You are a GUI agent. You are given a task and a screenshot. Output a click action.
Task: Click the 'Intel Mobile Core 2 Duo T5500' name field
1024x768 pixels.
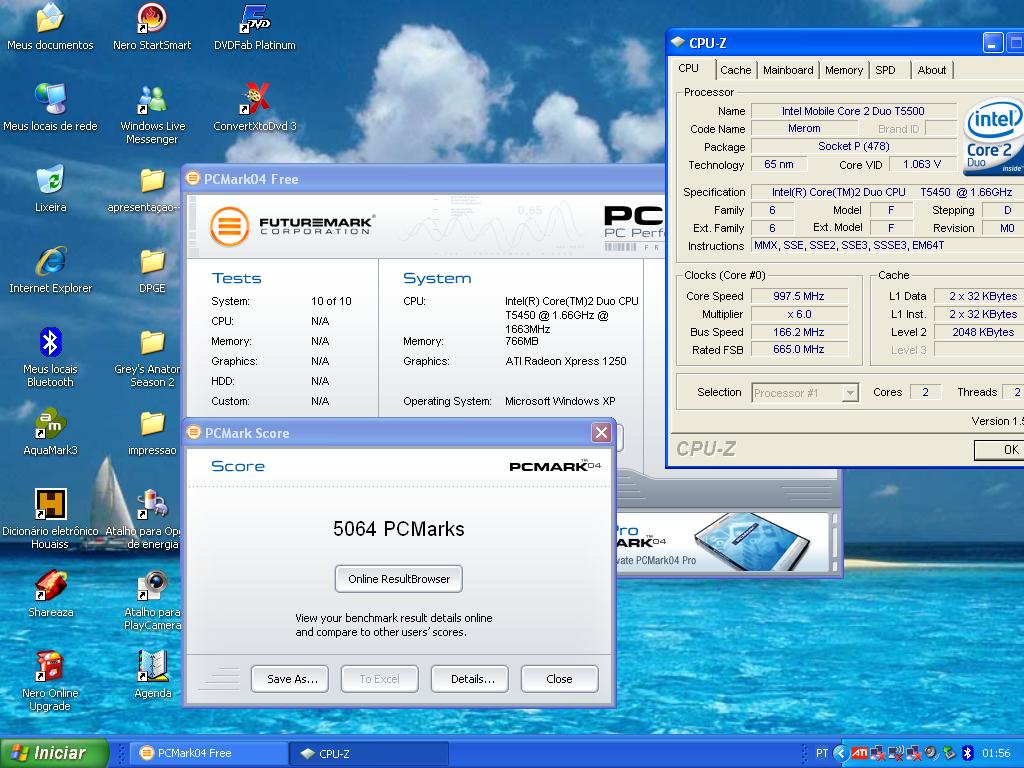[854, 111]
